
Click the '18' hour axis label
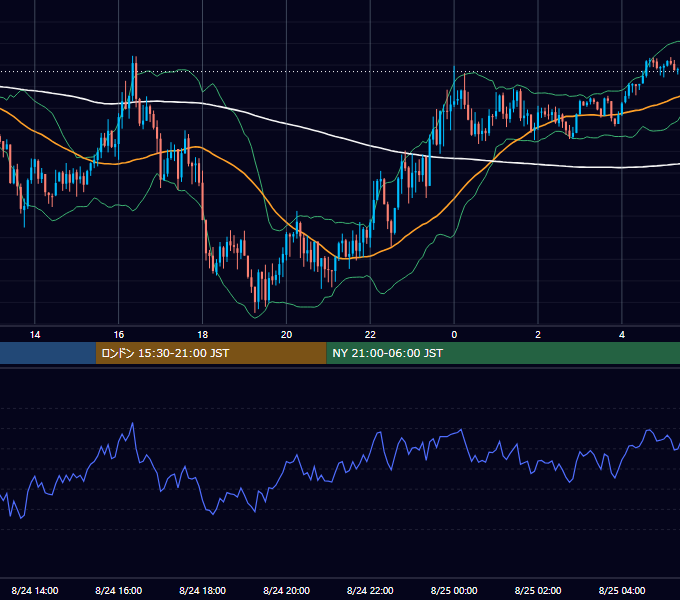203,335
